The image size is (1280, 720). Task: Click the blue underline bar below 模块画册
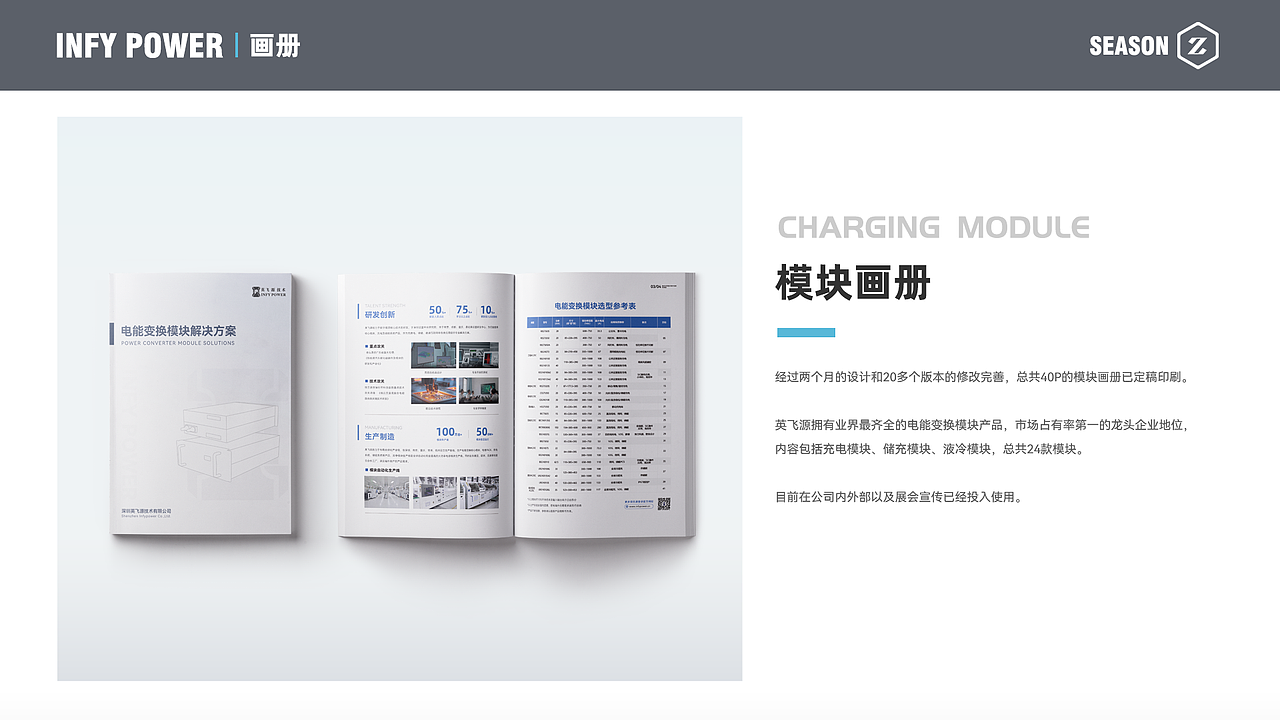(x=805, y=332)
